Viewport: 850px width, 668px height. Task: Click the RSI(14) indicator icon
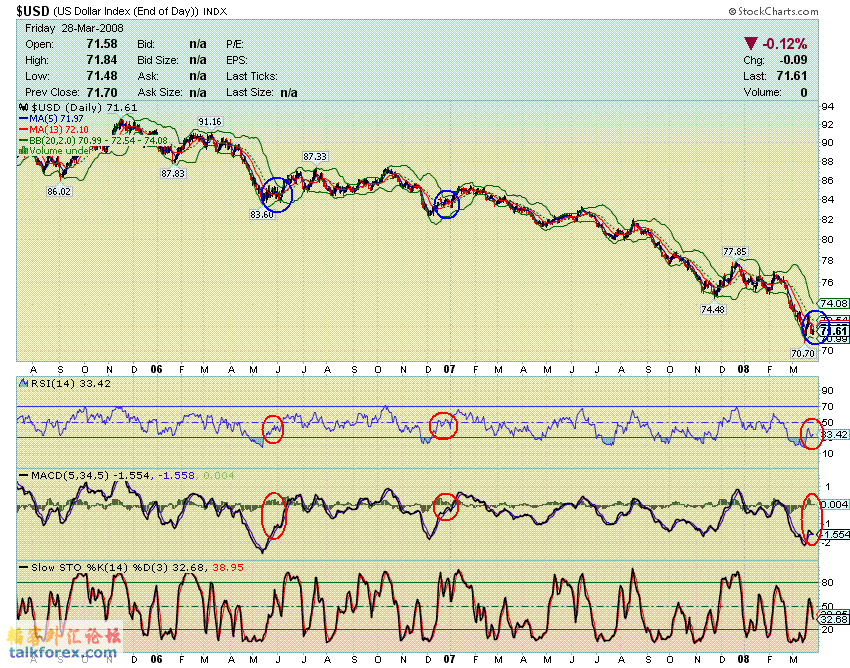[x=23, y=383]
